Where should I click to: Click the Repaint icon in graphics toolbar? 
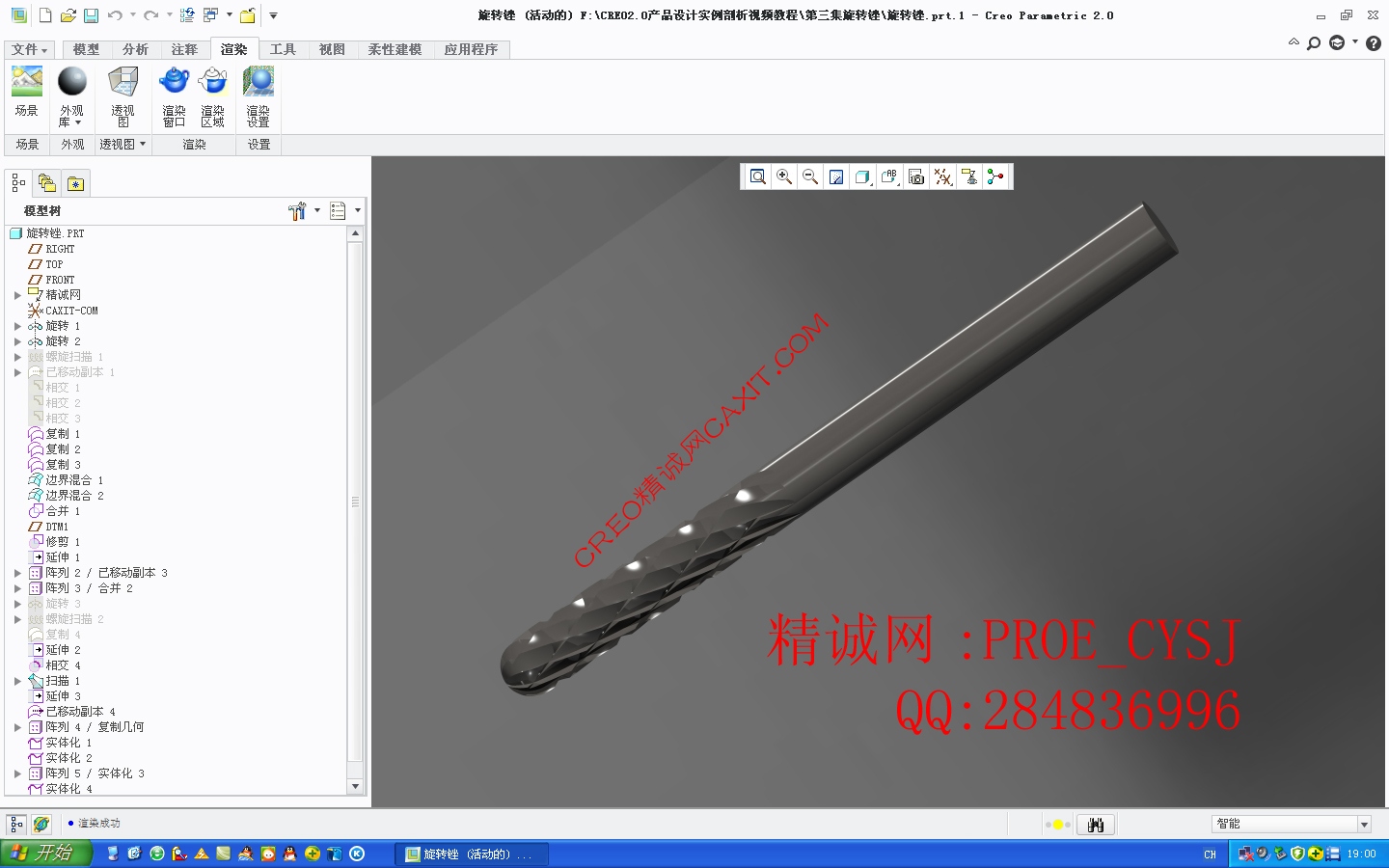point(836,176)
